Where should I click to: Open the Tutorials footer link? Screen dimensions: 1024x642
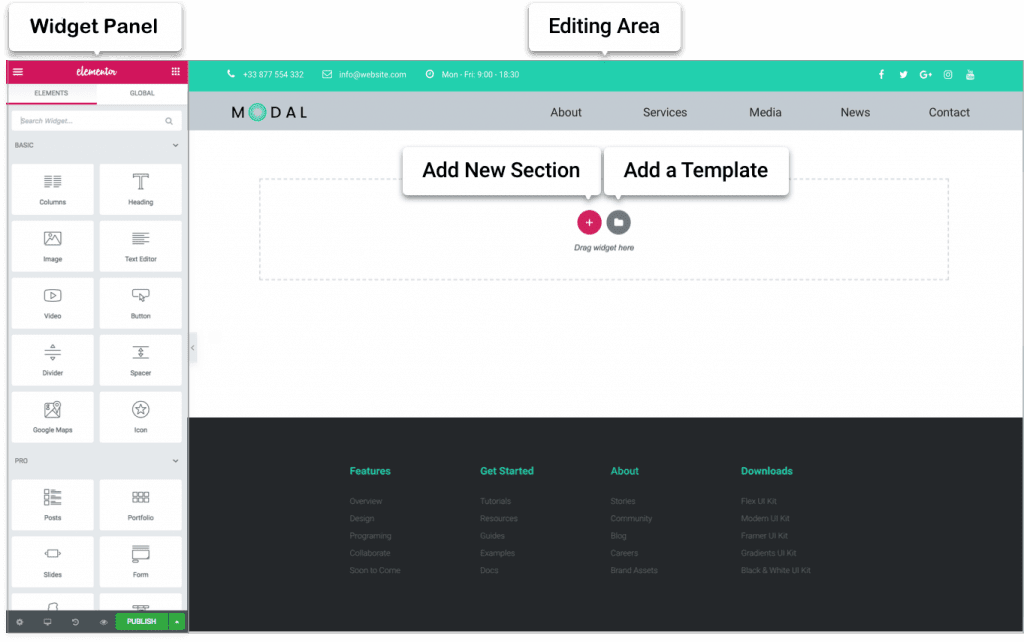point(495,501)
